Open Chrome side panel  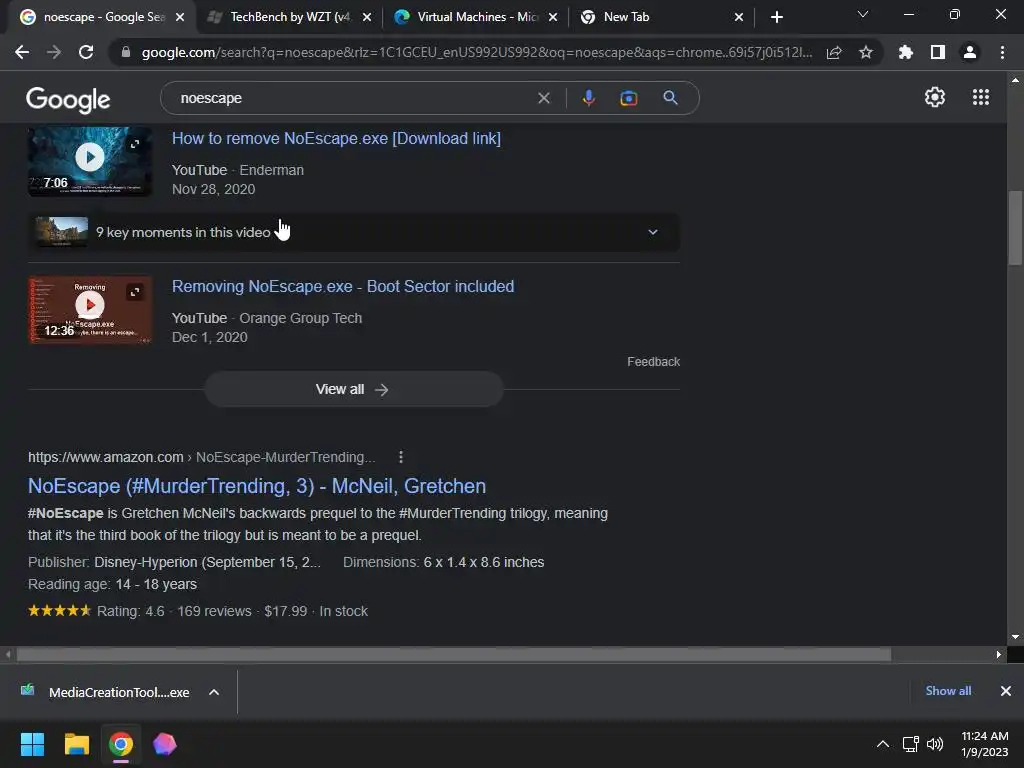click(938, 52)
